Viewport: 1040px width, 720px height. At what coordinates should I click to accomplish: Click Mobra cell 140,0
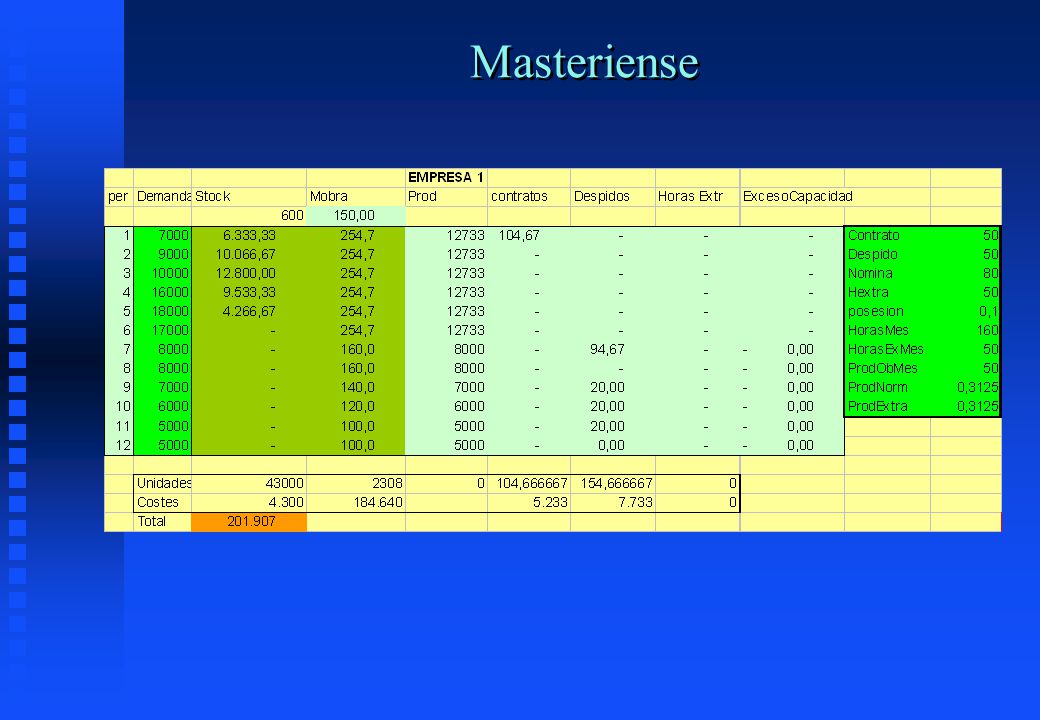356,387
